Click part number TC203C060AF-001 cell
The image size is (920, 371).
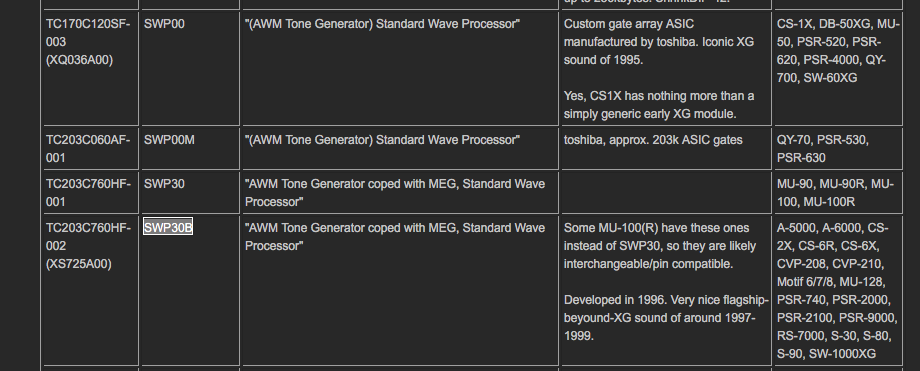[x=91, y=149]
